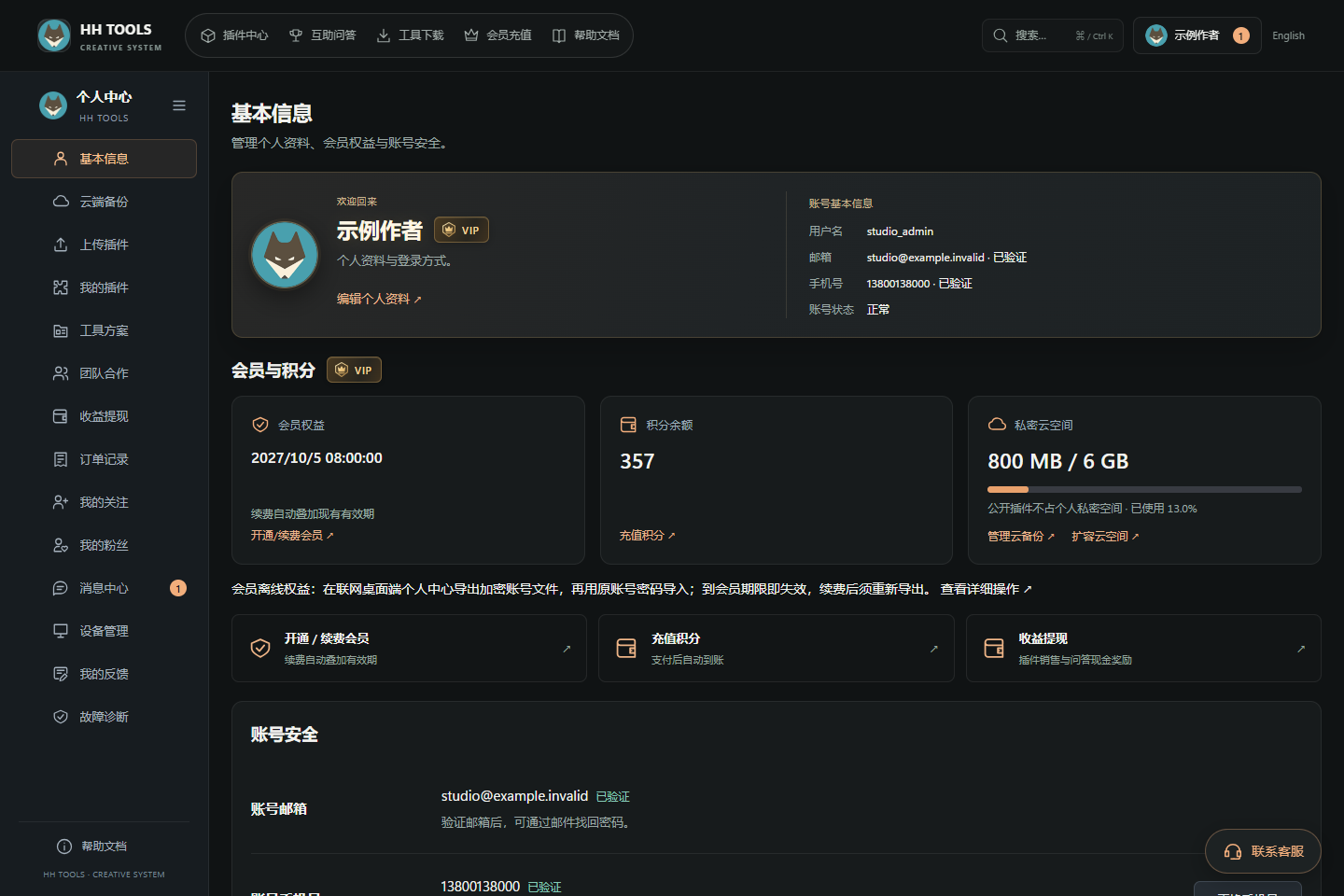This screenshot has width=1344, height=896.
Task: Select 工具方案 in the sidebar
Action: click(x=104, y=330)
